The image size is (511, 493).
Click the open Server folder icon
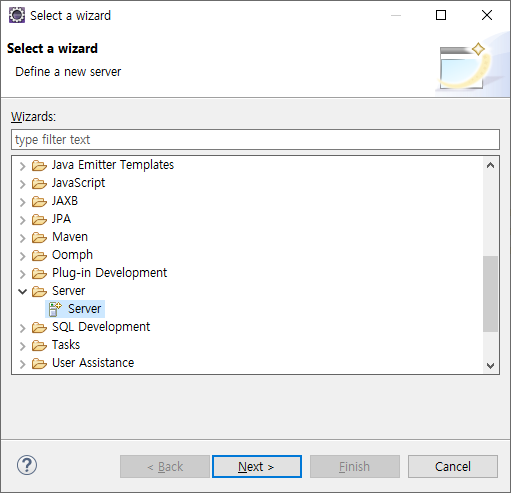[39, 291]
